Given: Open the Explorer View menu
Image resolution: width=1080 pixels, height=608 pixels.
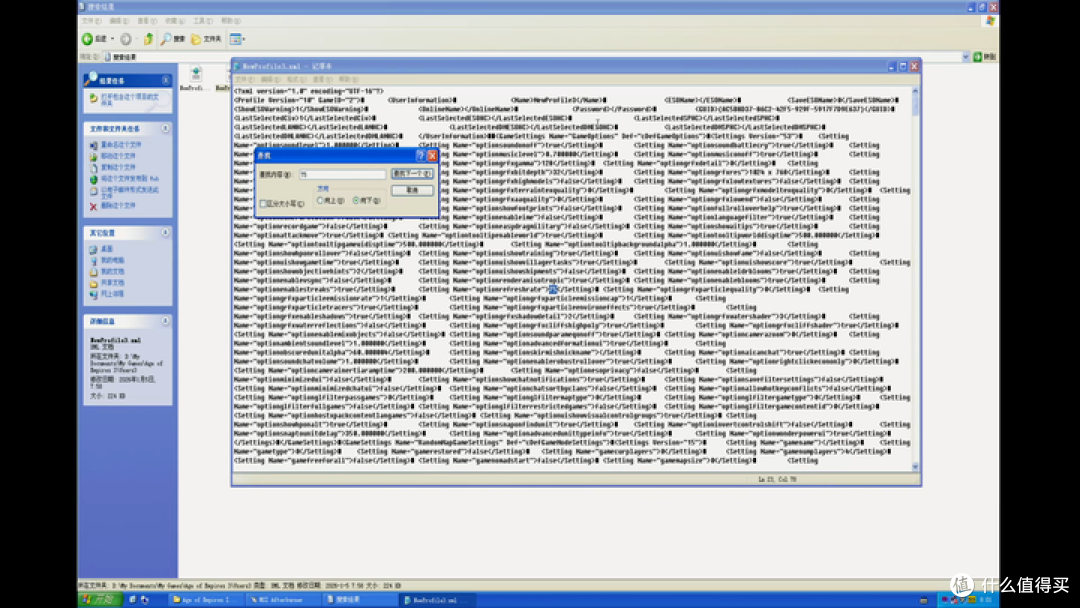Looking at the screenshot, I should point(146,21).
